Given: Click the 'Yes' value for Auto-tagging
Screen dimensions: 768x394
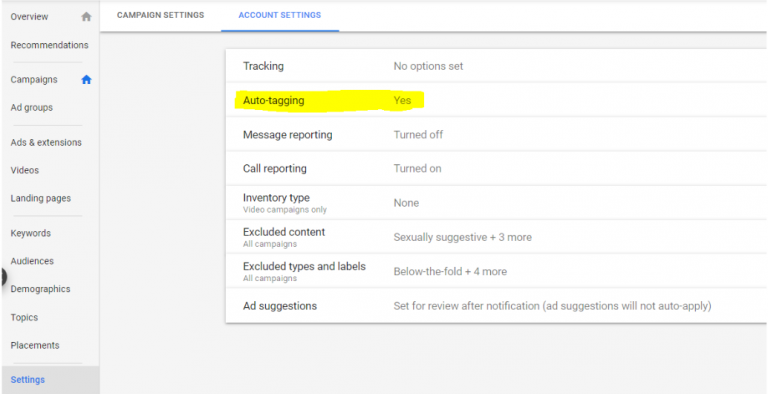Looking at the screenshot, I should pyautogui.click(x=402, y=100).
